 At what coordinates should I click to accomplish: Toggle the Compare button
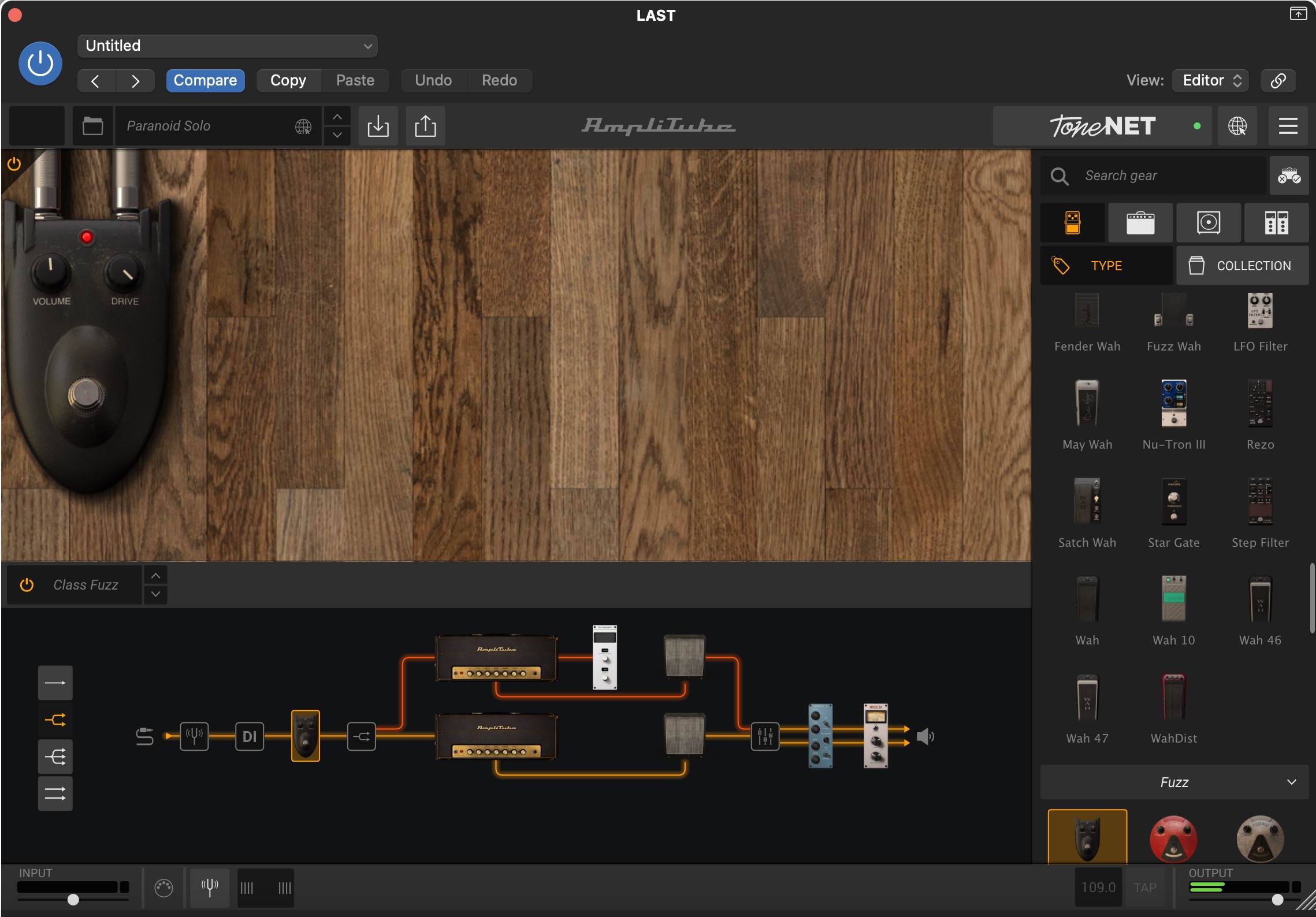(x=205, y=81)
